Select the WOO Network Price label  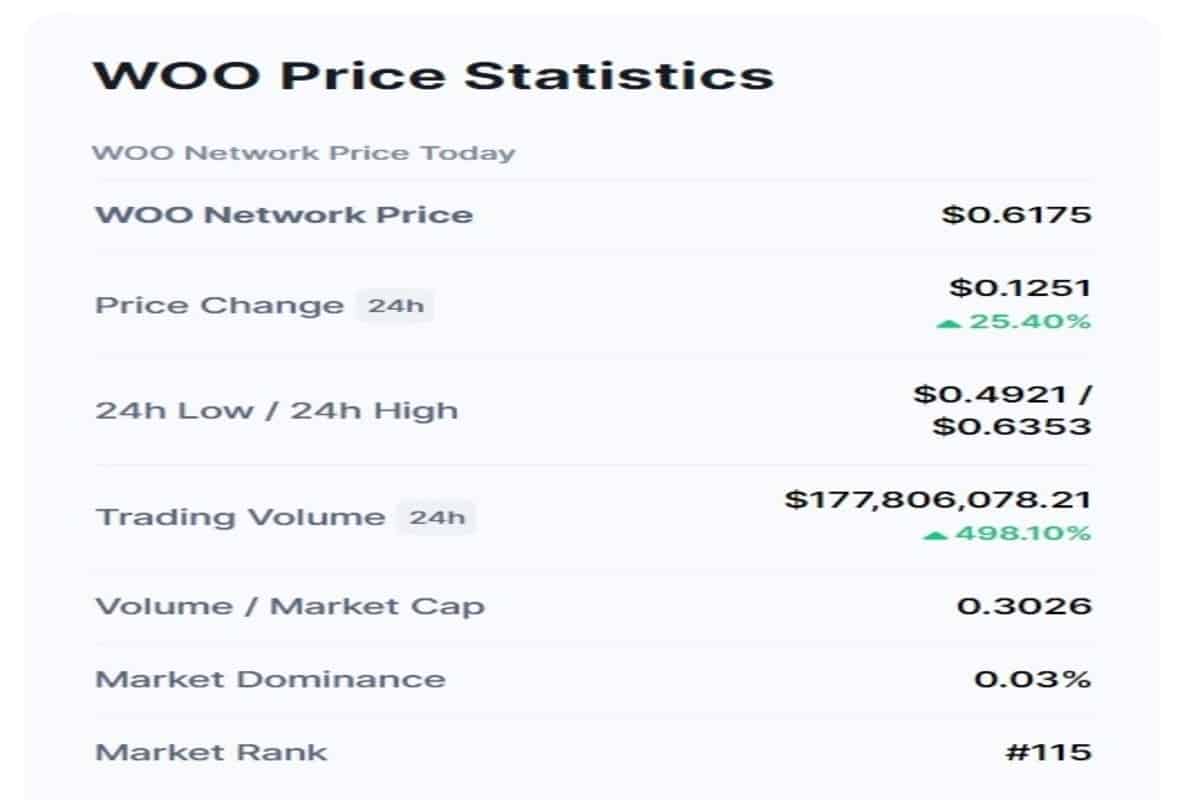(x=284, y=214)
